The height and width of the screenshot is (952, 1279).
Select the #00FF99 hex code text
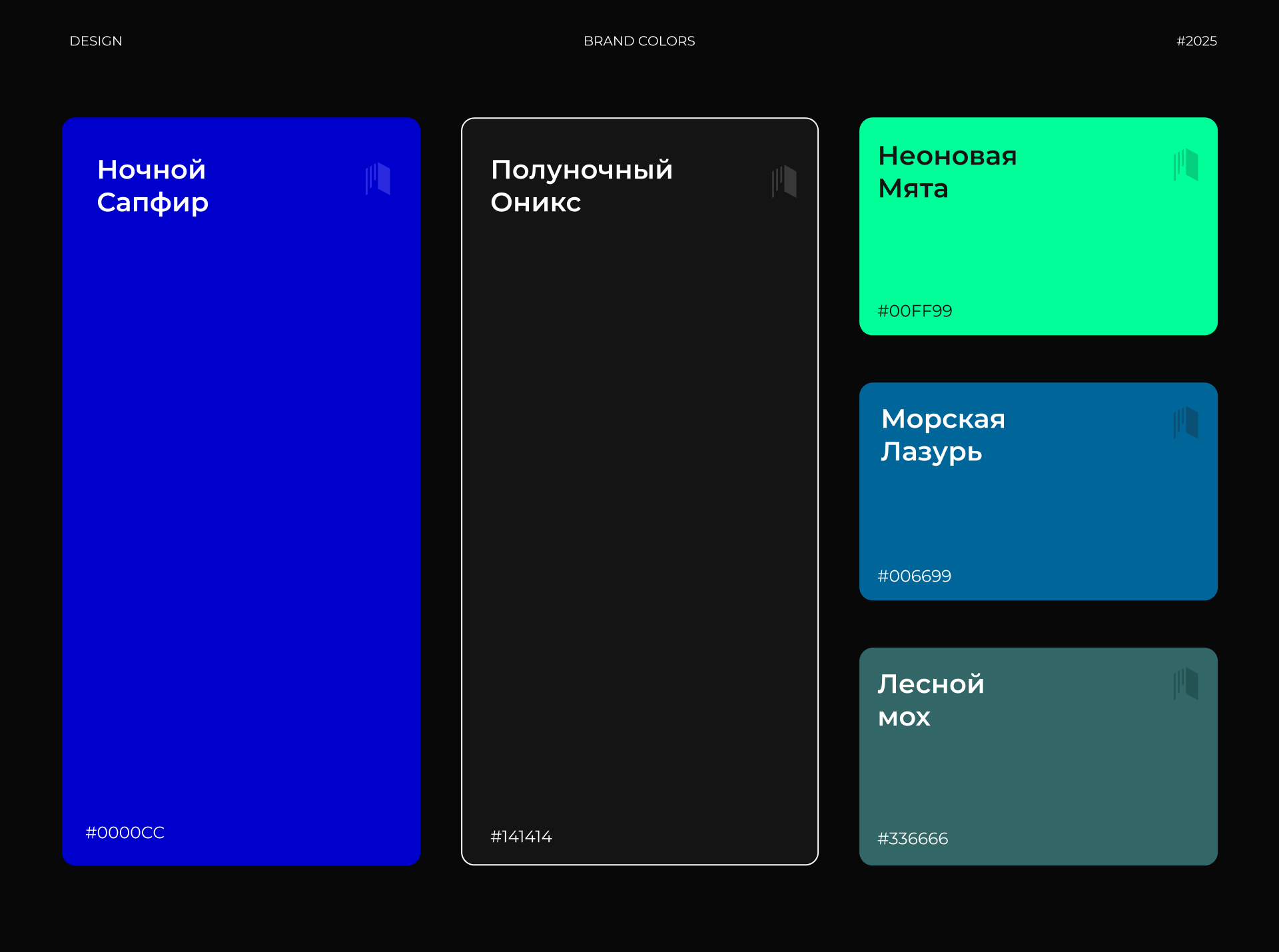pyautogui.click(x=915, y=311)
